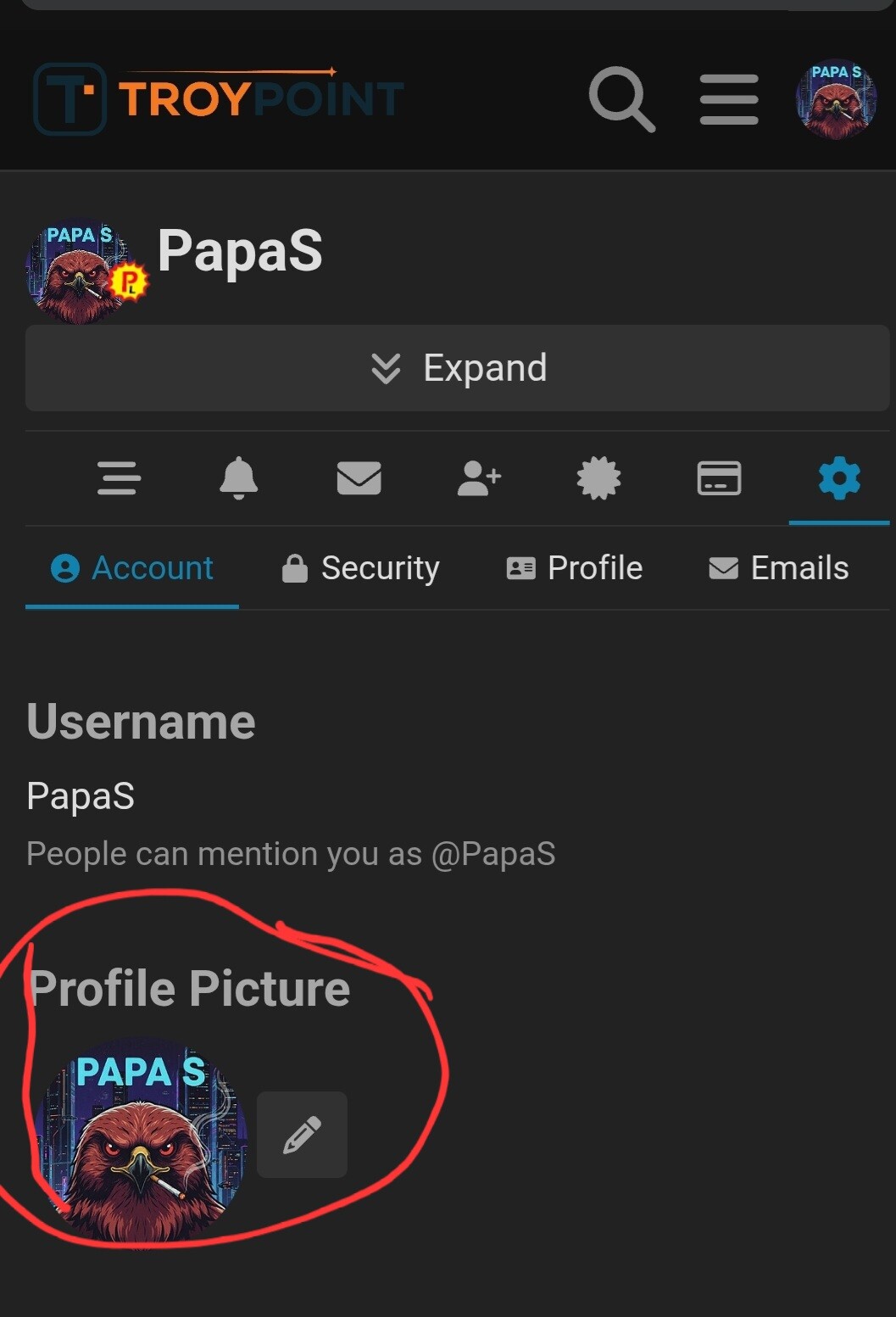
Task: Expand the PapaS user details
Action: (x=458, y=368)
